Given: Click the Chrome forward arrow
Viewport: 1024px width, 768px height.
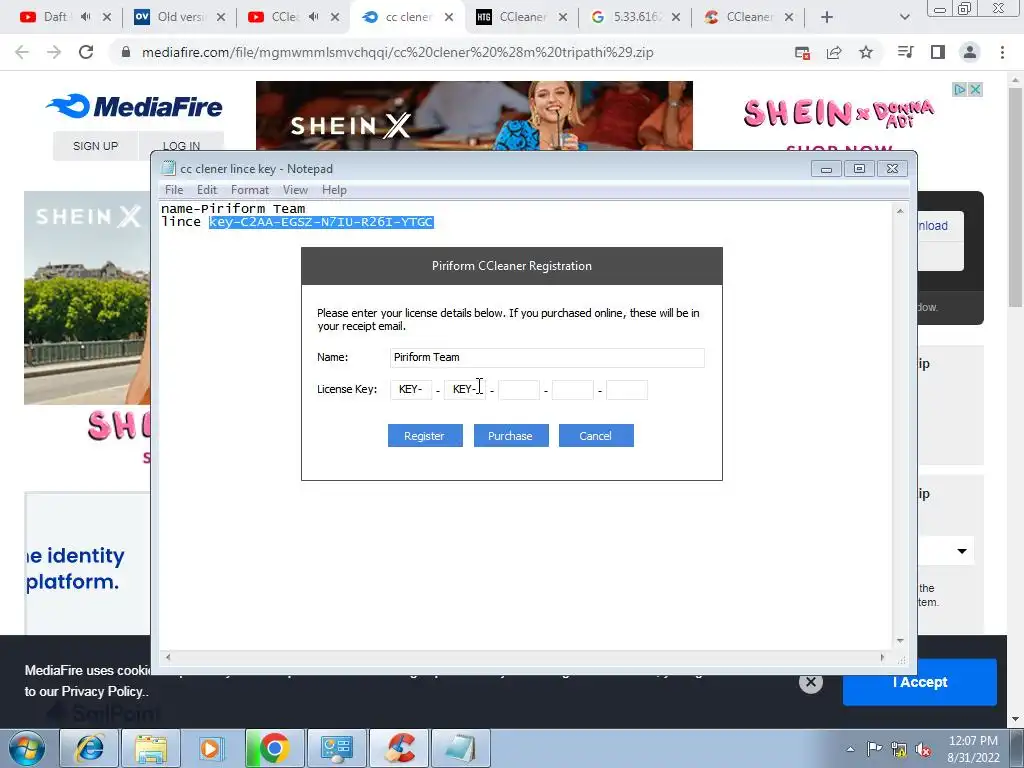Looking at the screenshot, I should tap(54, 52).
